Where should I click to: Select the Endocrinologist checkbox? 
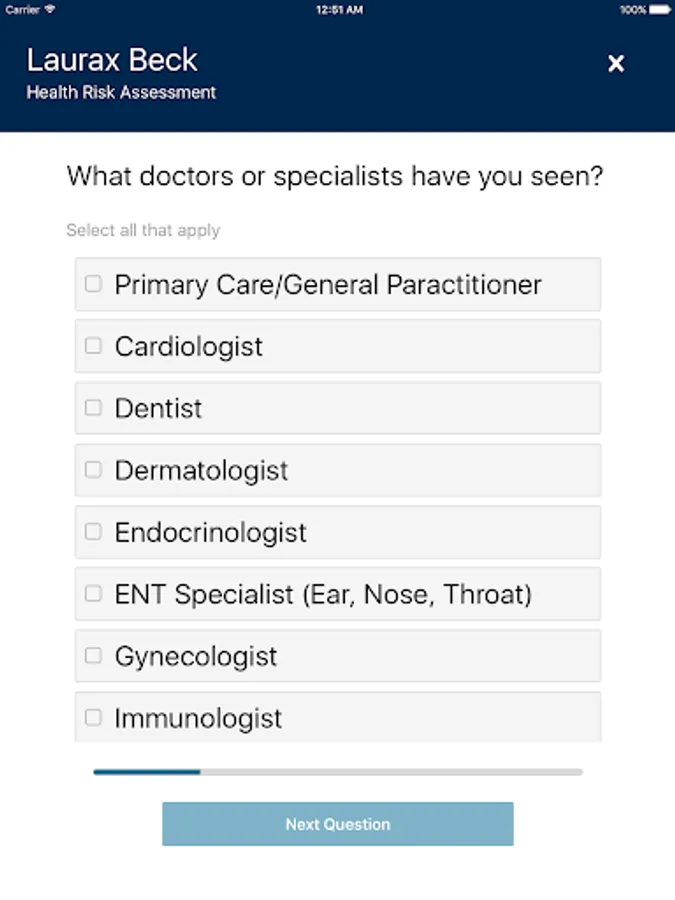(93, 532)
